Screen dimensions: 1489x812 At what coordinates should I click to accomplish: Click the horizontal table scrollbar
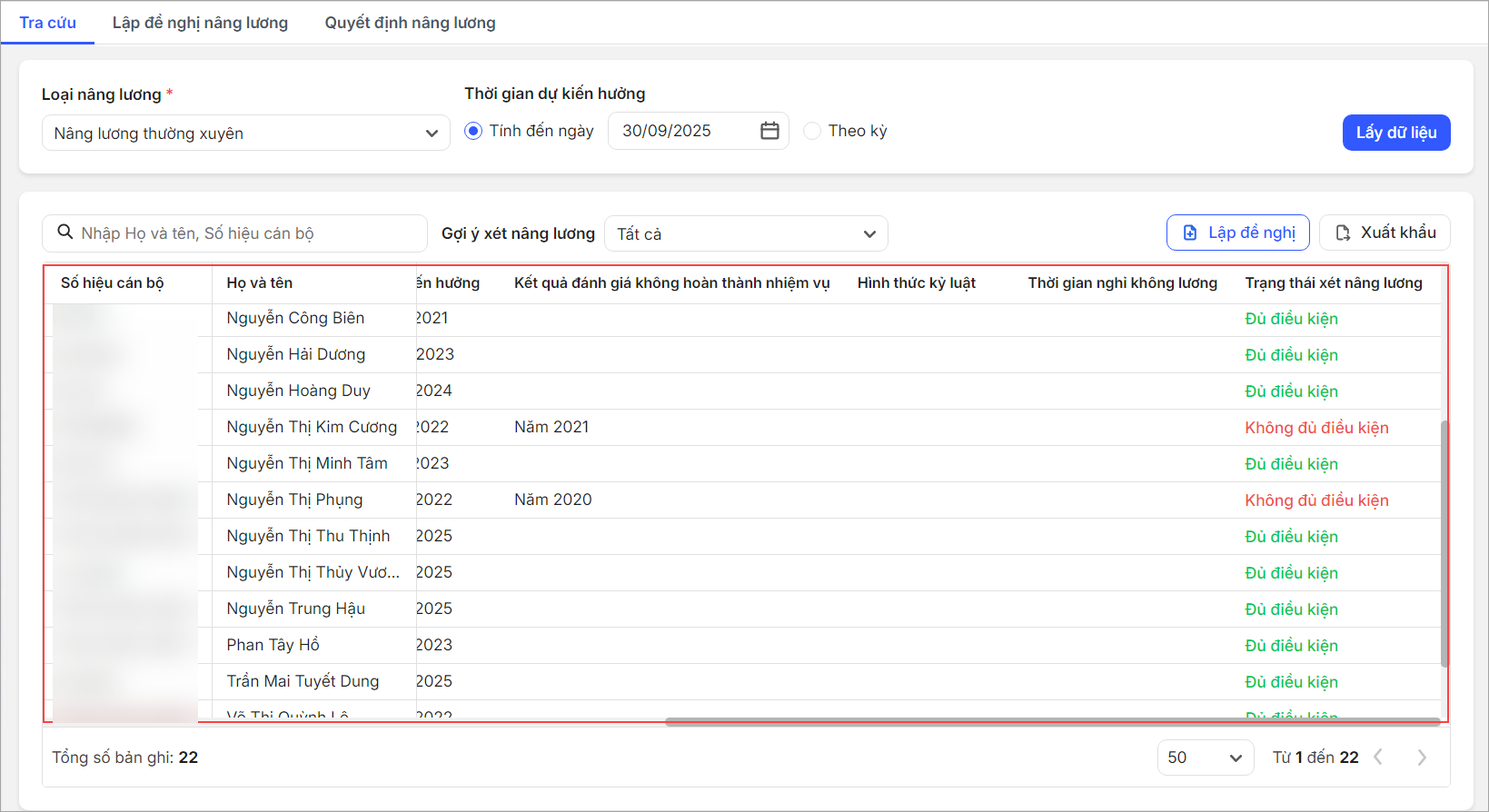click(1052, 722)
